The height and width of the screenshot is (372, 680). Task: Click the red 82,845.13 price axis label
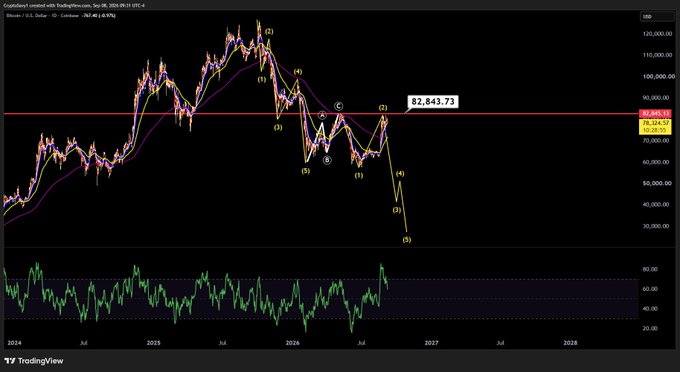655,114
